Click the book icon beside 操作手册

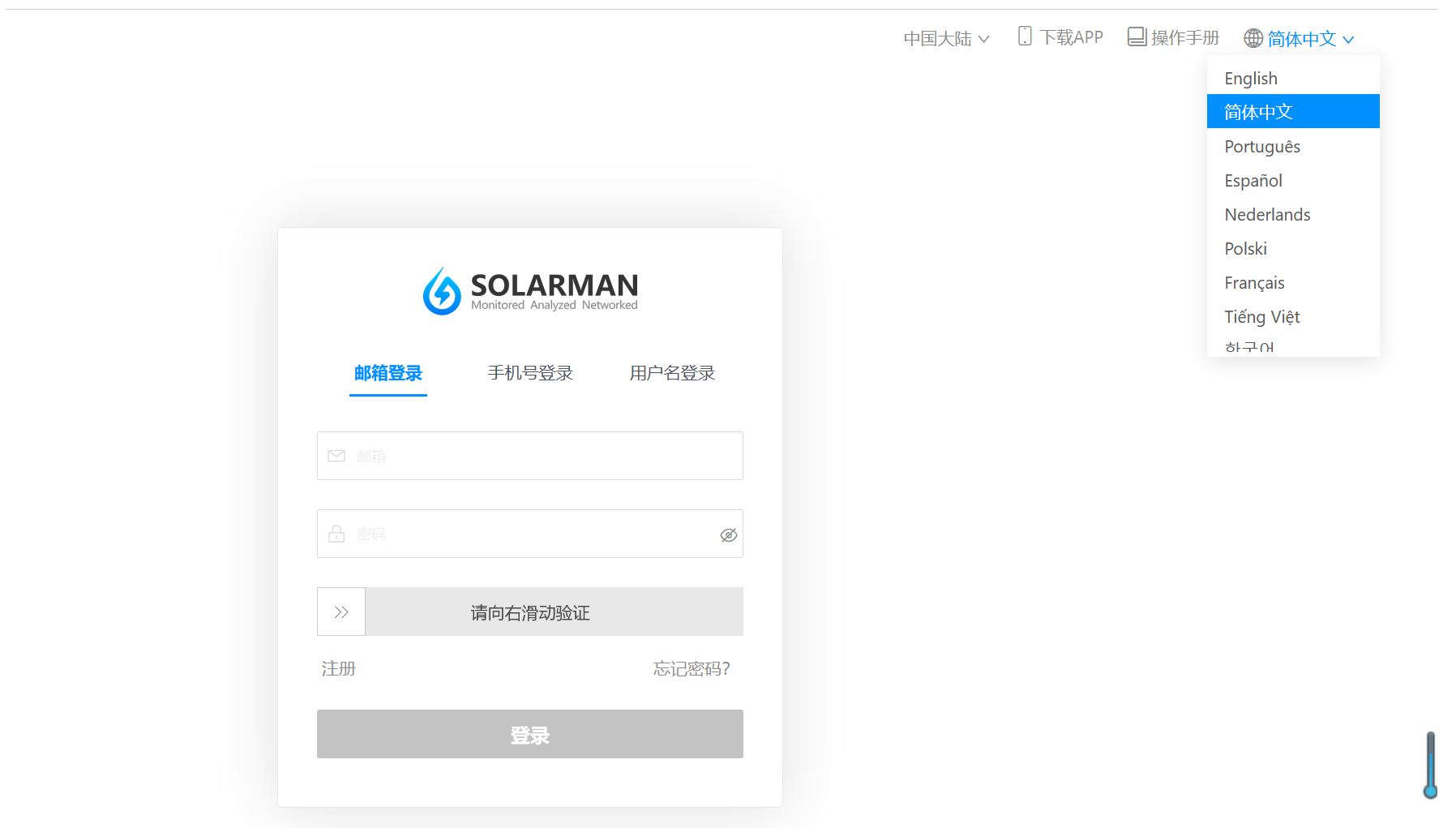(x=1137, y=36)
